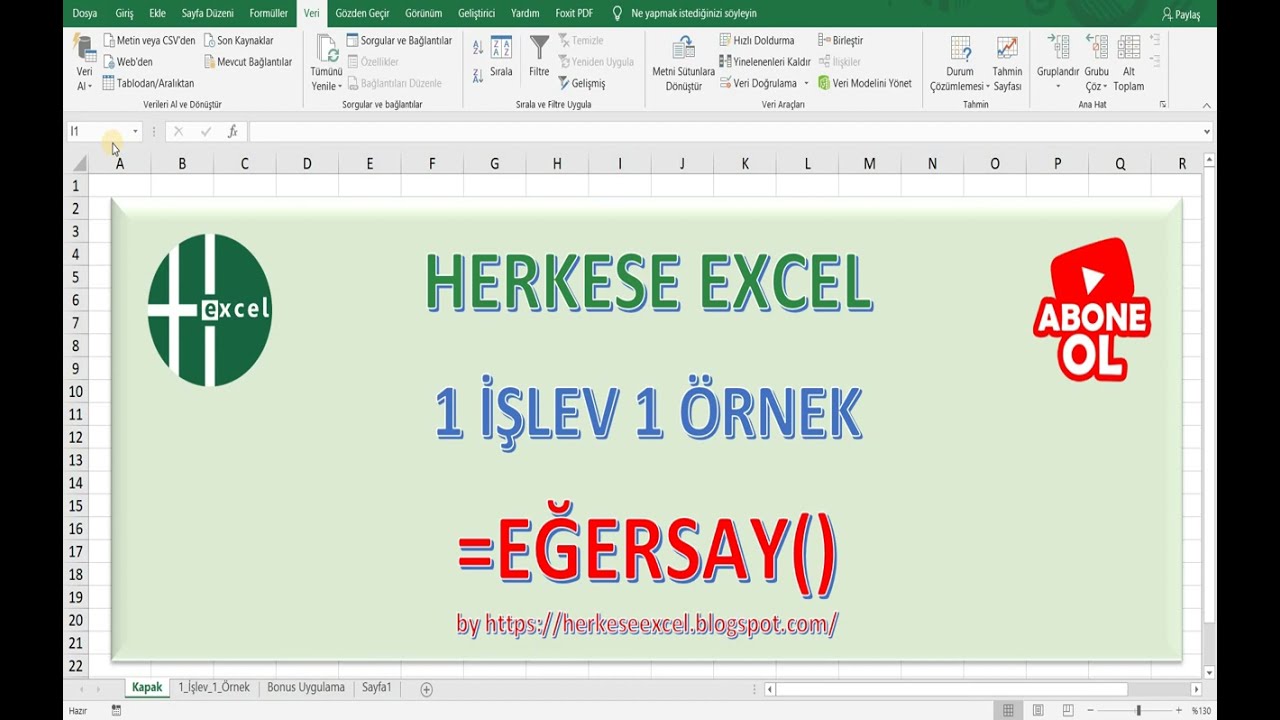Switch to the Gözden Geçir ribbon tab
Screen dimensions: 1280x720
pyautogui.click(x=363, y=13)
